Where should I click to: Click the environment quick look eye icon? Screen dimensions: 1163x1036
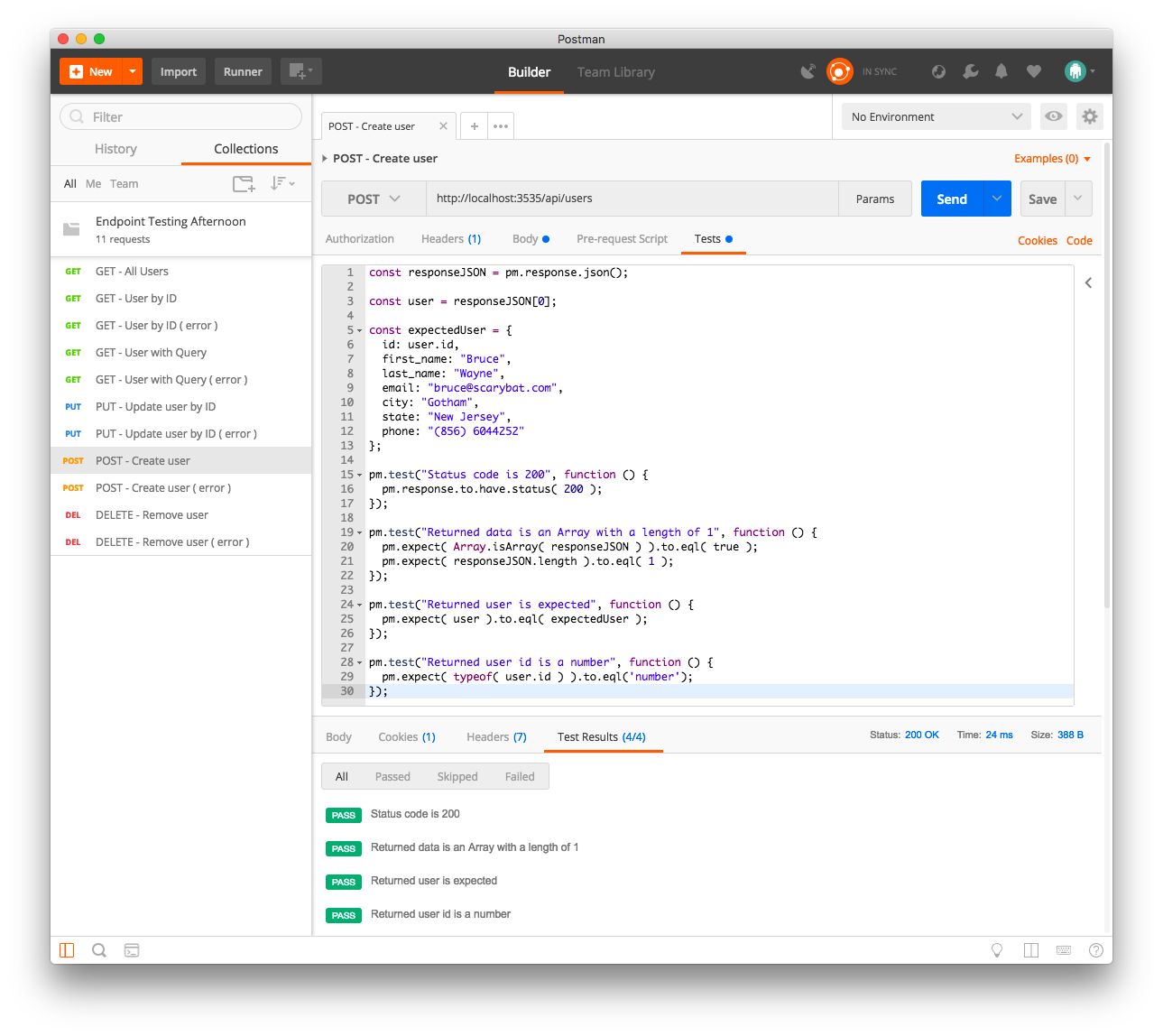1053,116
